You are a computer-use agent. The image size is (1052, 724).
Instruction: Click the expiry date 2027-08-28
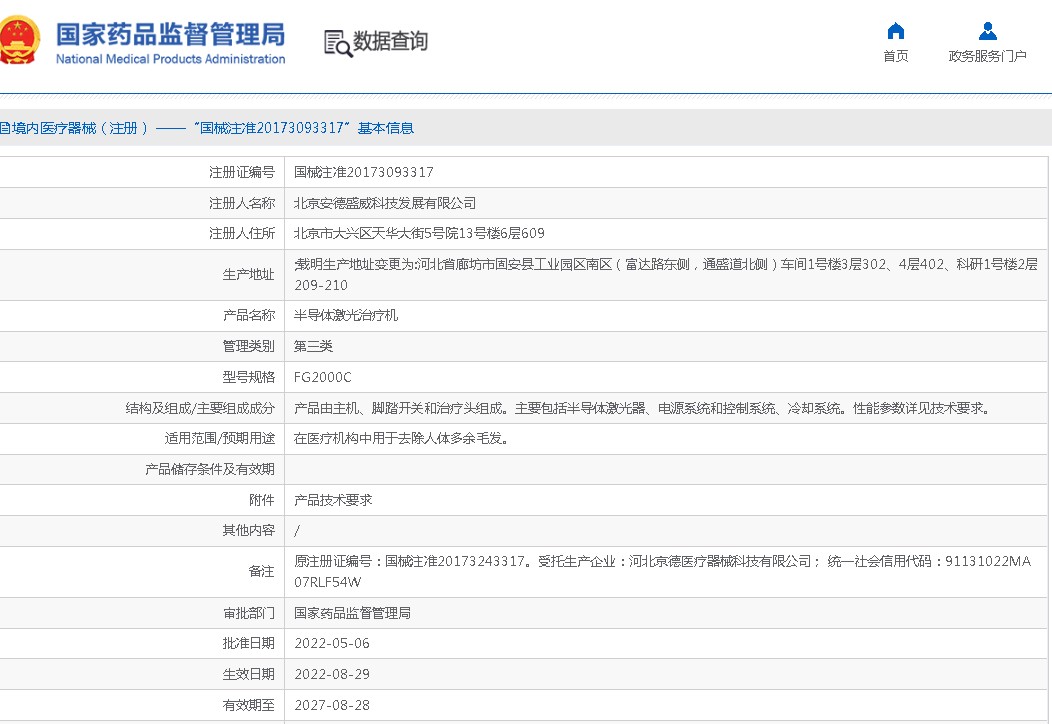point(332,705)
